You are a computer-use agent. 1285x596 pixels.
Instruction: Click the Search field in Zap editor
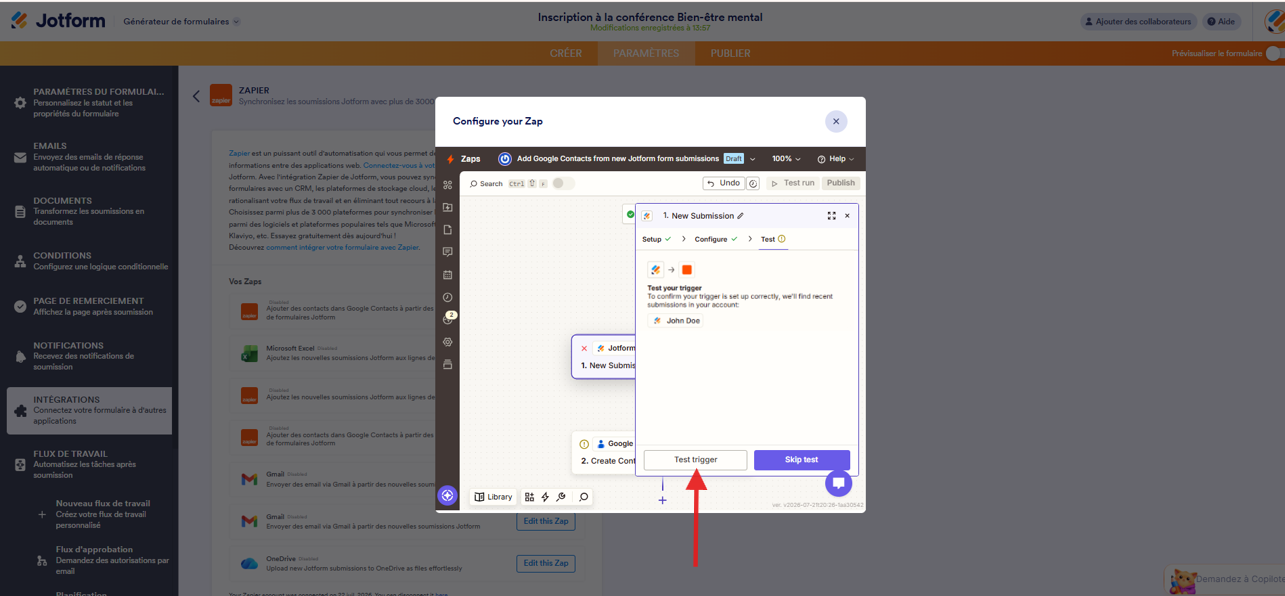(x=506, y=184)
